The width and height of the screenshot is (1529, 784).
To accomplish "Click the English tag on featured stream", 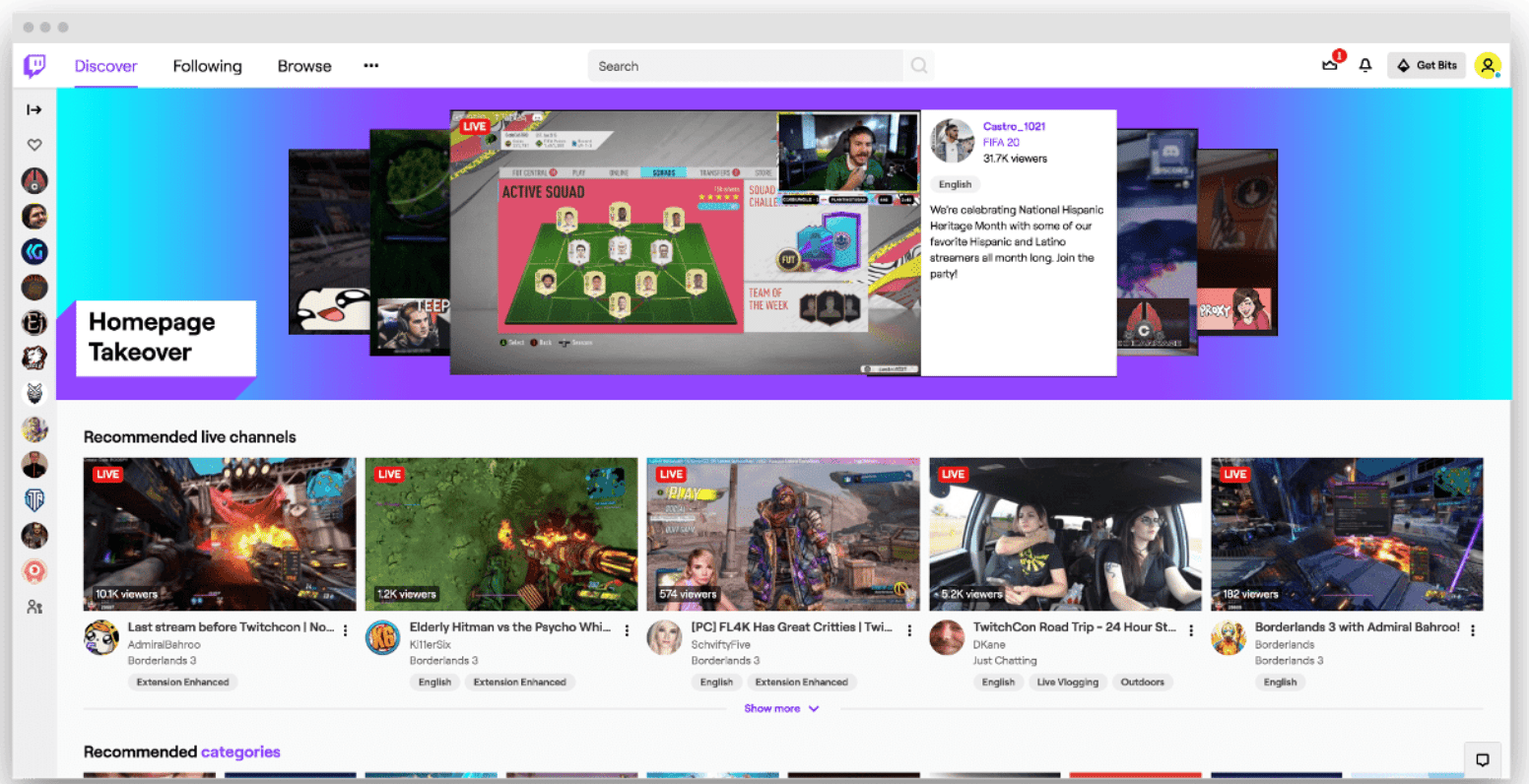I will point(955,184).
